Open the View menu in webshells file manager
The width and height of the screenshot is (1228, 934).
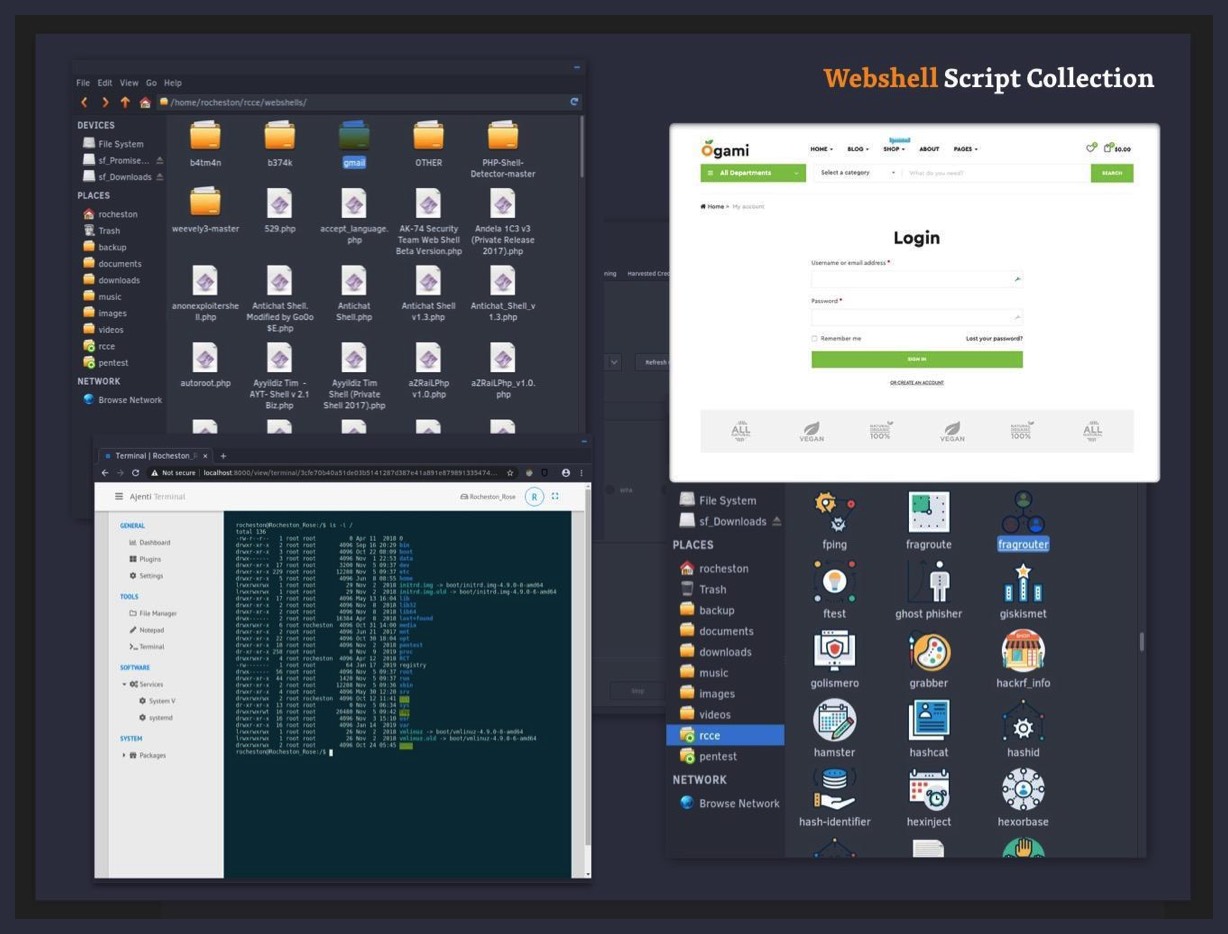[x=129, y=83]
